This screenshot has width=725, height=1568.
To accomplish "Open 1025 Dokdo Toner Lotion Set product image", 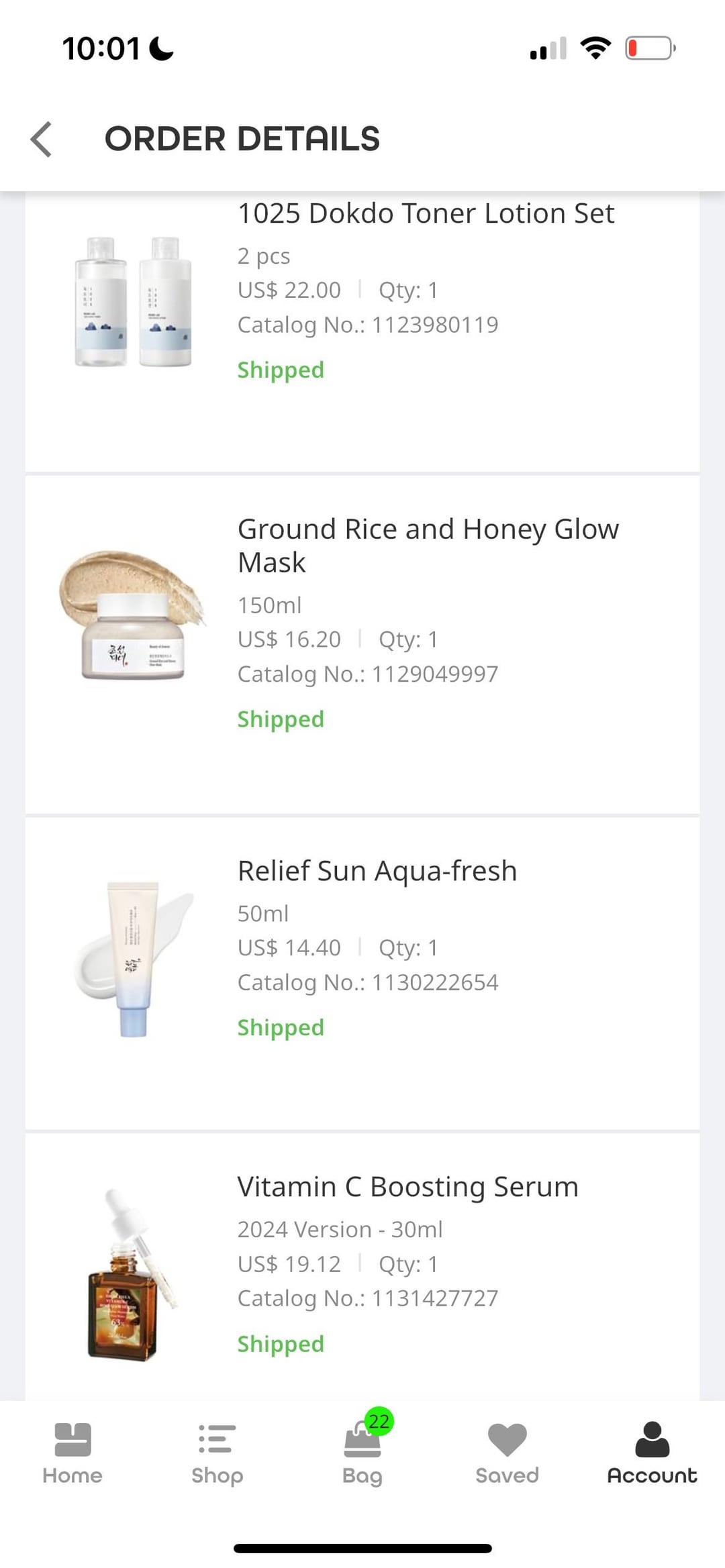I will (133, 301).
